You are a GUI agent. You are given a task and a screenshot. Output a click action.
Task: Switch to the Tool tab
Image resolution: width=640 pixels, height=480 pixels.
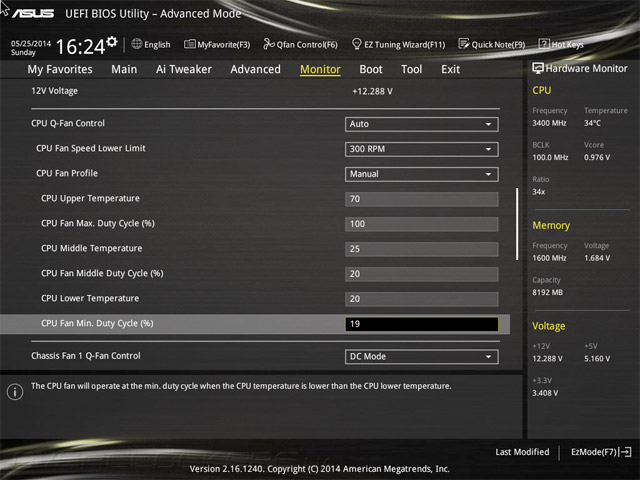(411, 69)
